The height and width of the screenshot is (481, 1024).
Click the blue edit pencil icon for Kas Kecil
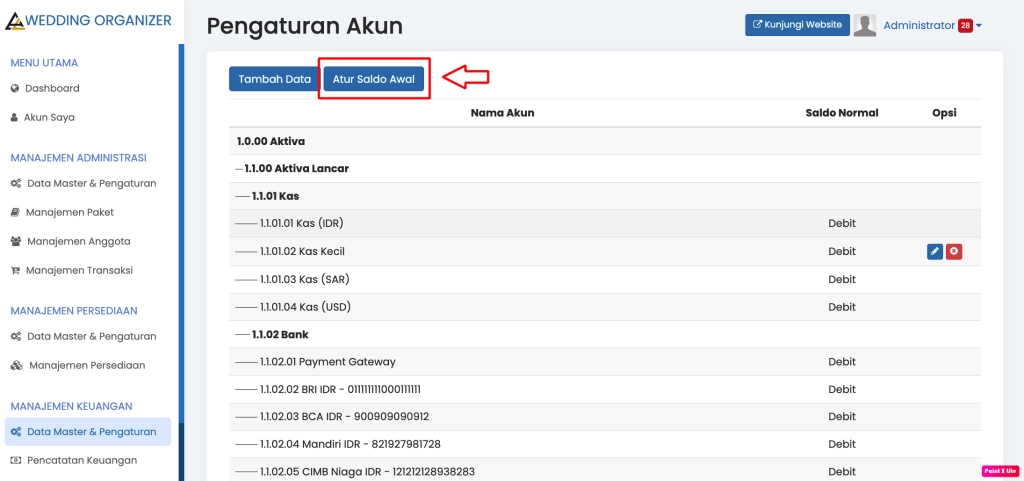(x=935, y=252)
